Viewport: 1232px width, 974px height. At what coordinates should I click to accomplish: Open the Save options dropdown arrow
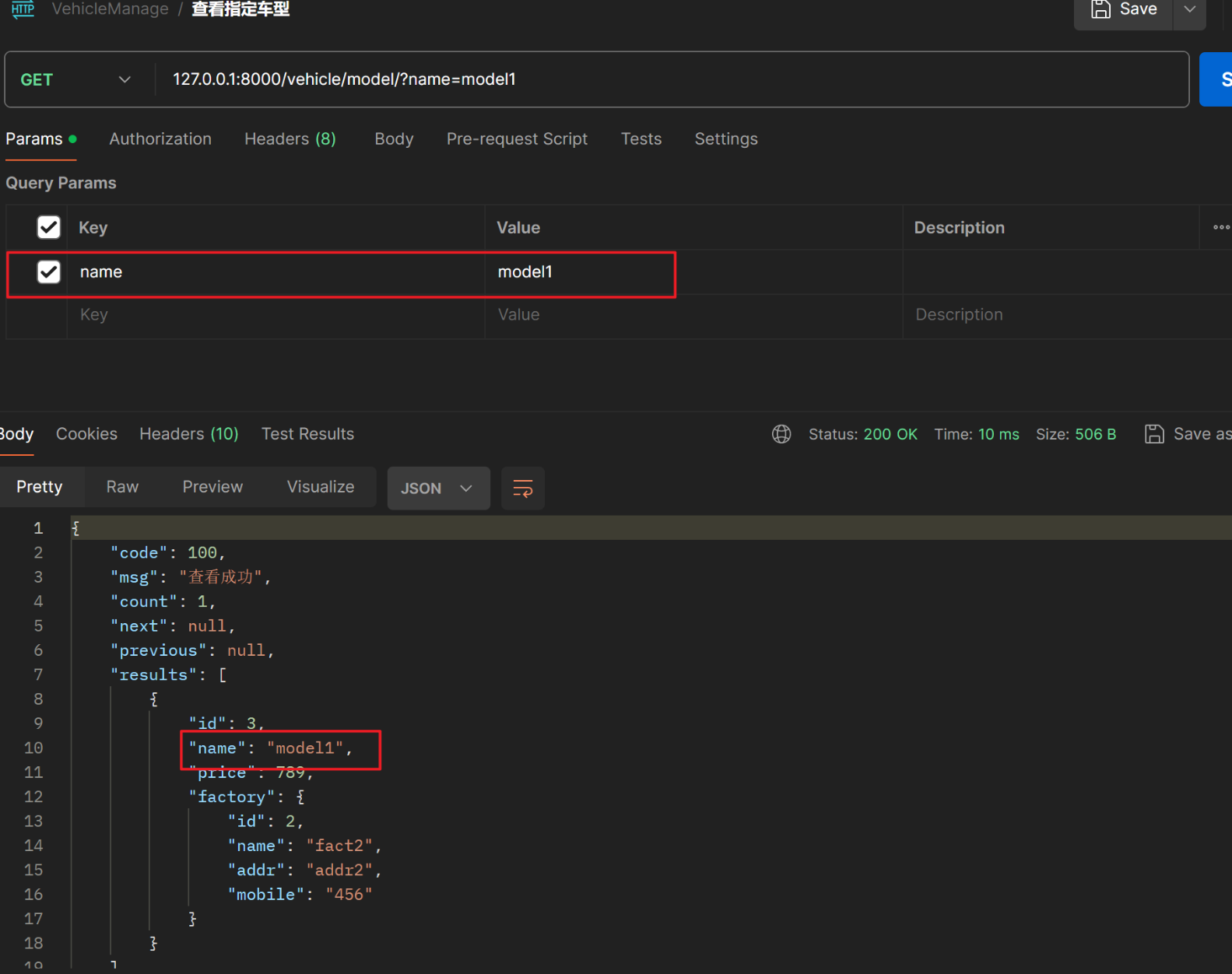coord(1189,9)
